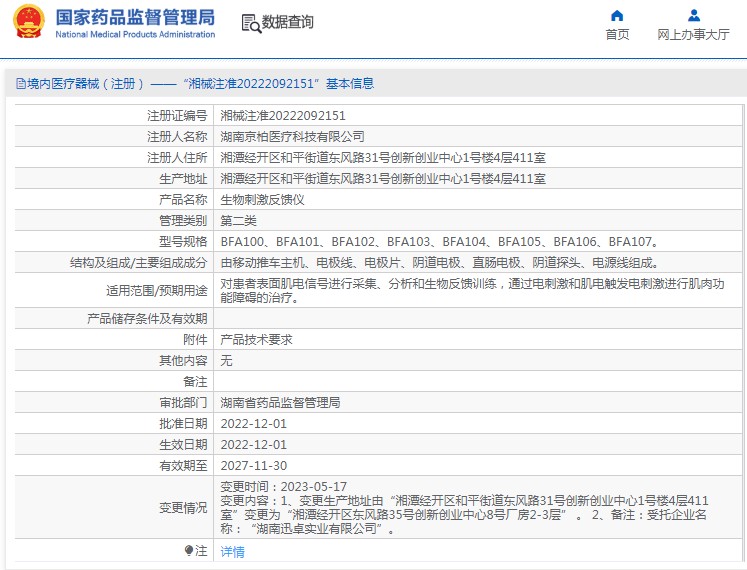Viewport: 747px width, 570px height.
Task: Click the 数据查询 magnifier document icon
Action: [251, 23]
